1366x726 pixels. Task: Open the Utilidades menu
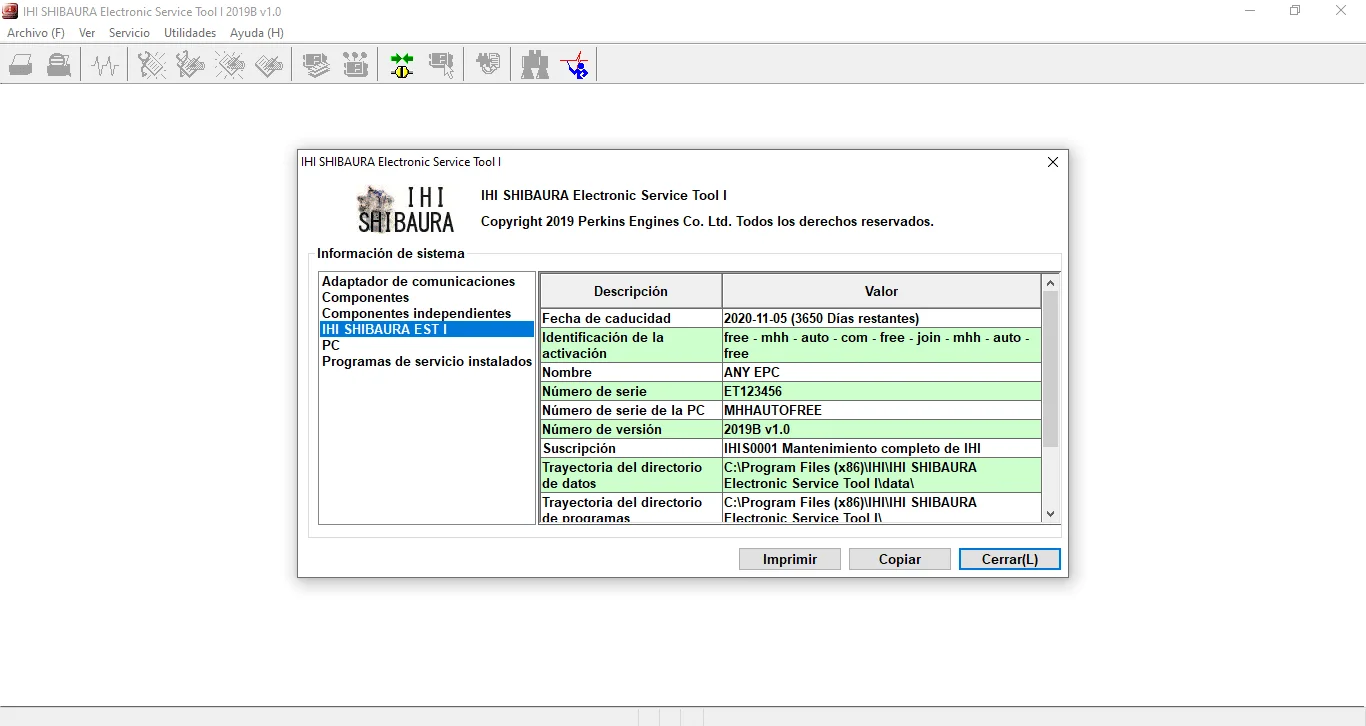tap(190, 33)
